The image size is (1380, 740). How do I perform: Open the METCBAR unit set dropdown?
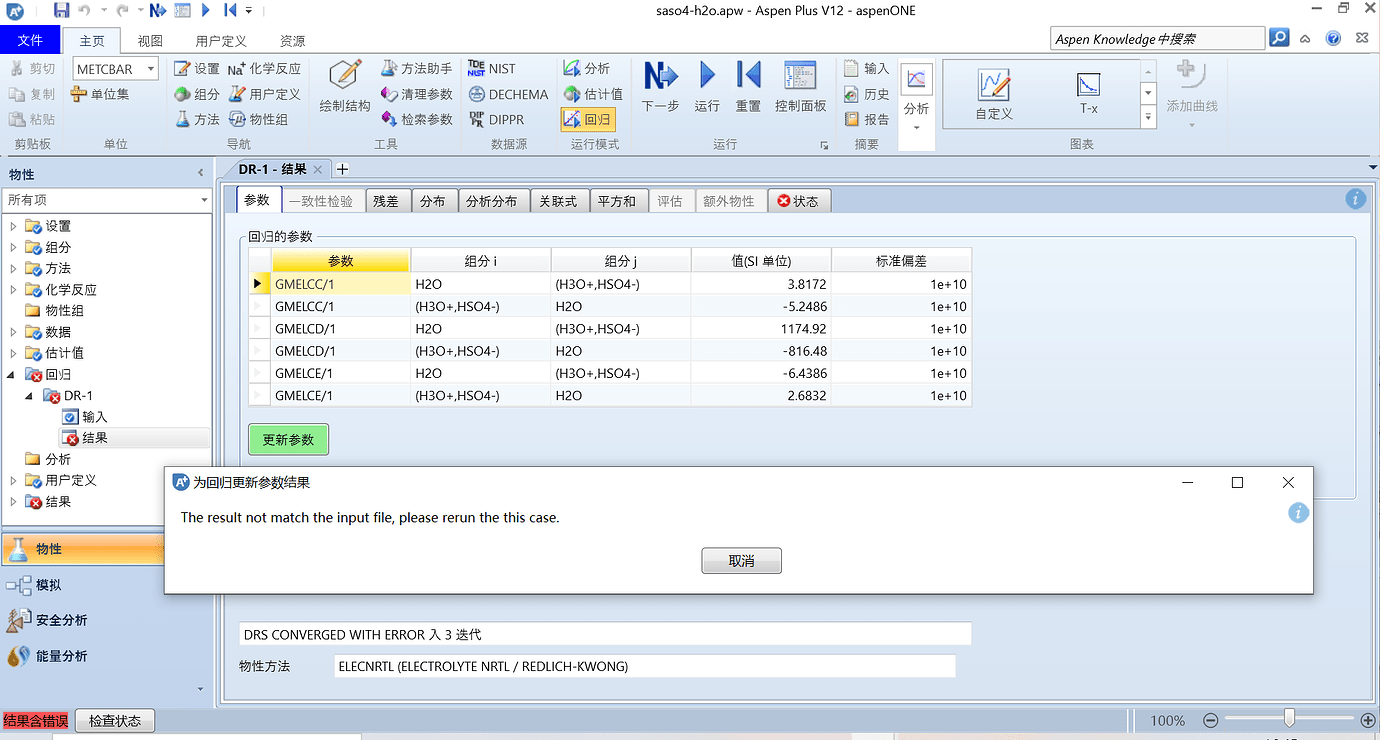click(x=151, y=68)
